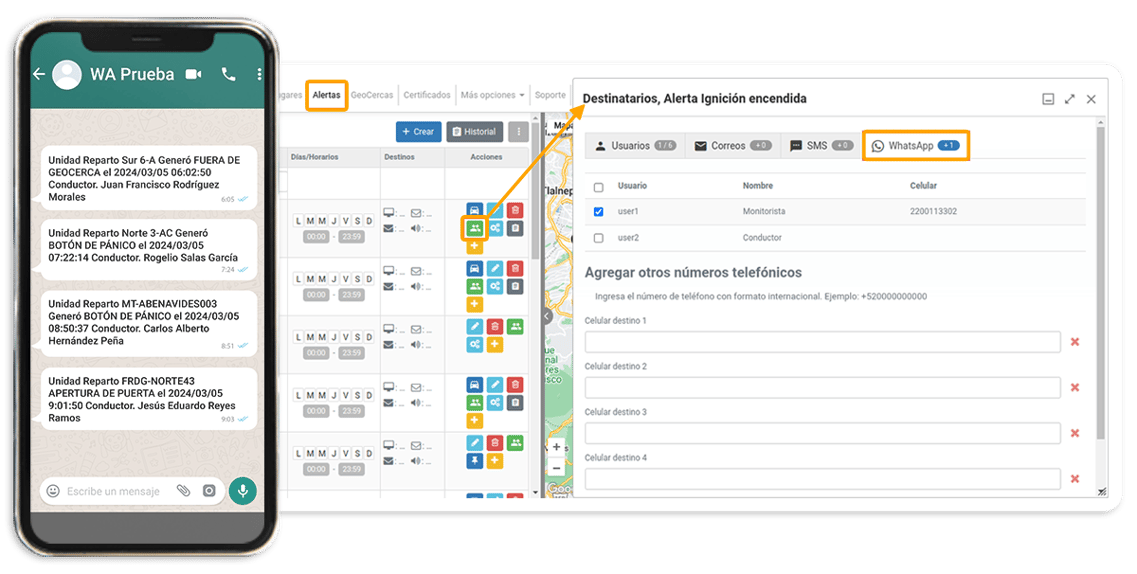Click the phone number 2200113302
1137x574 pixels.
tap(933, 212)
